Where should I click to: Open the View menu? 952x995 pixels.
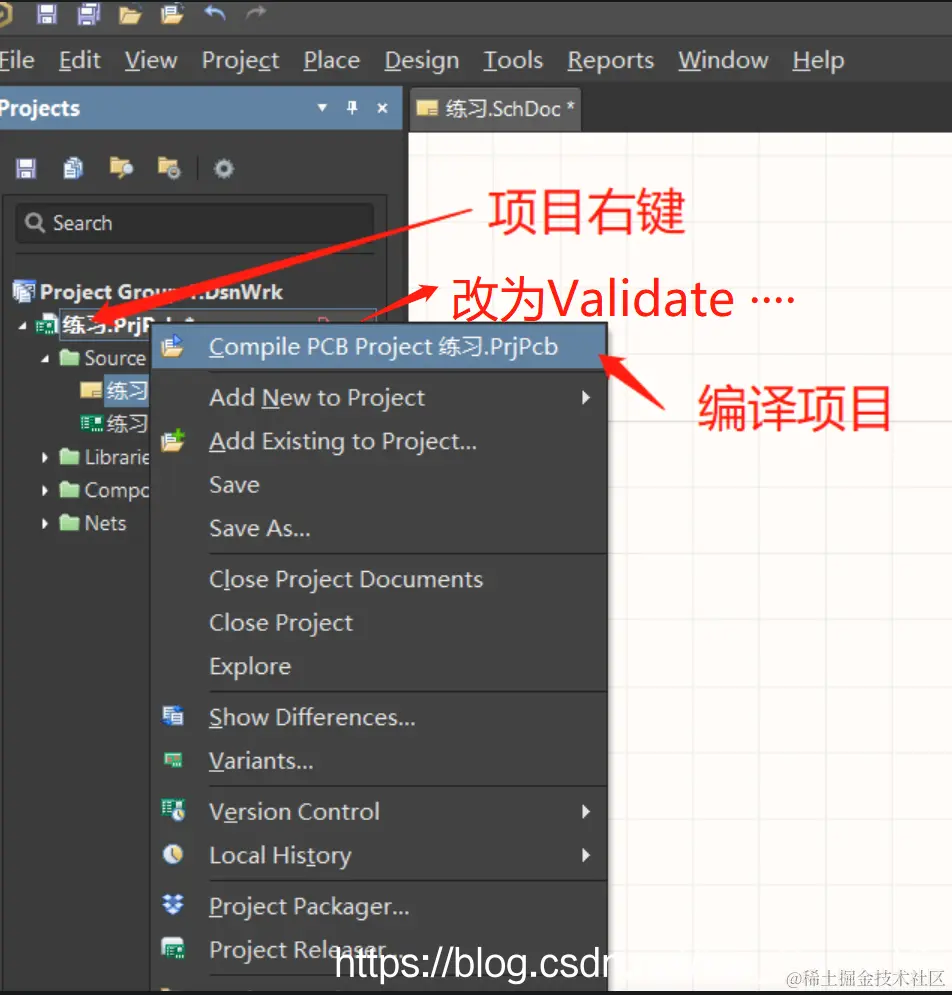coord(151,60)
